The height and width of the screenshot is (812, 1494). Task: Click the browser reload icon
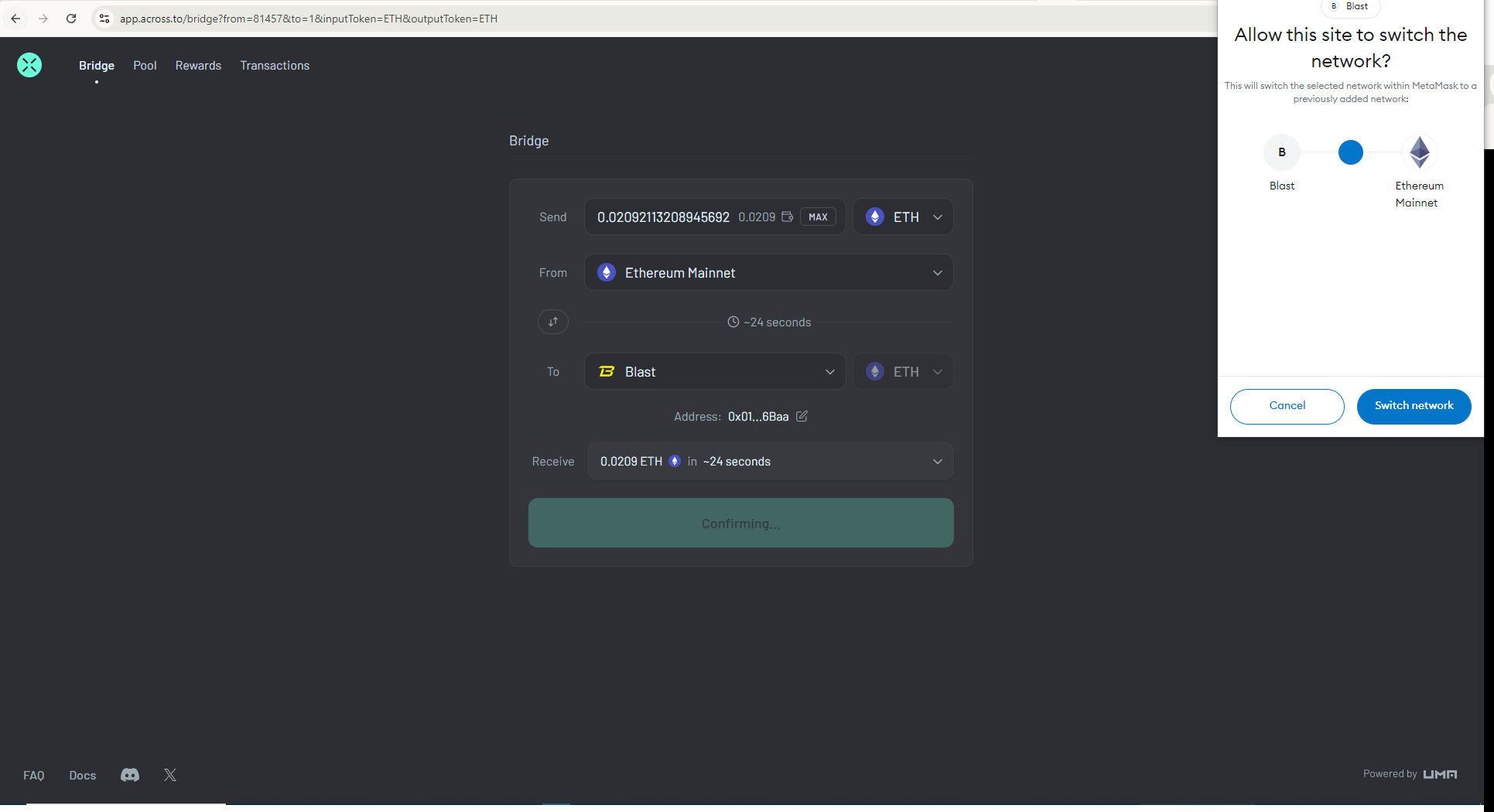[71, 19]
